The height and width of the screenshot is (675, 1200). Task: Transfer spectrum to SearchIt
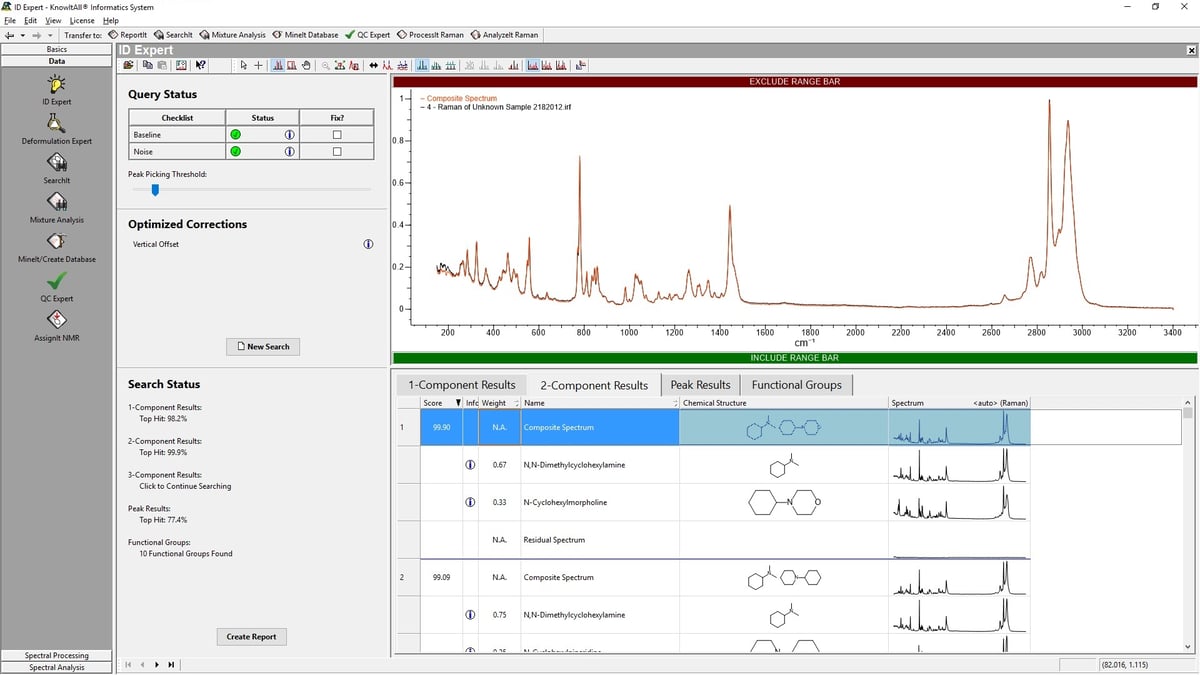coord(174,34)
